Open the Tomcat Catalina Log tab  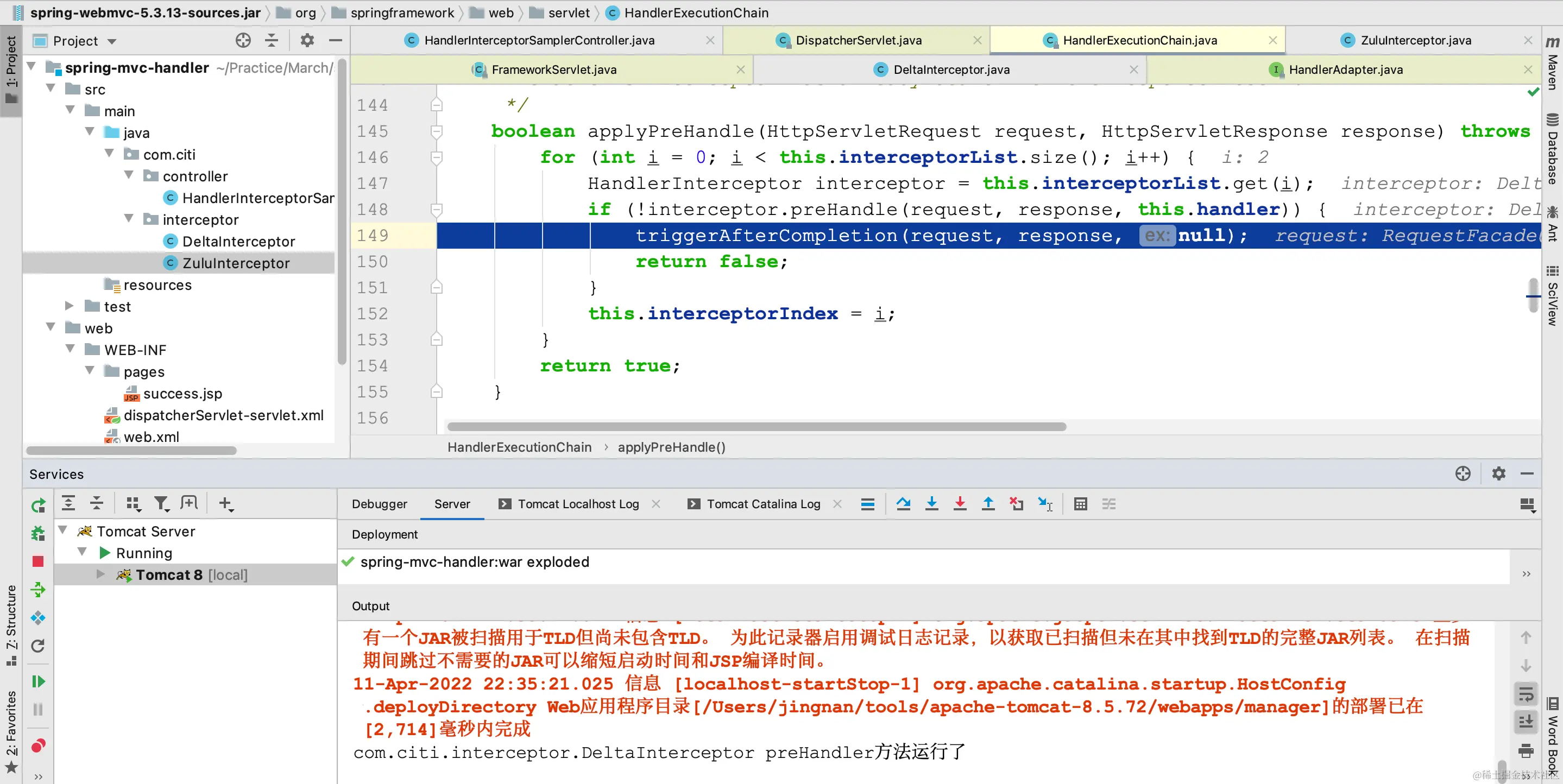pos(763,504)
